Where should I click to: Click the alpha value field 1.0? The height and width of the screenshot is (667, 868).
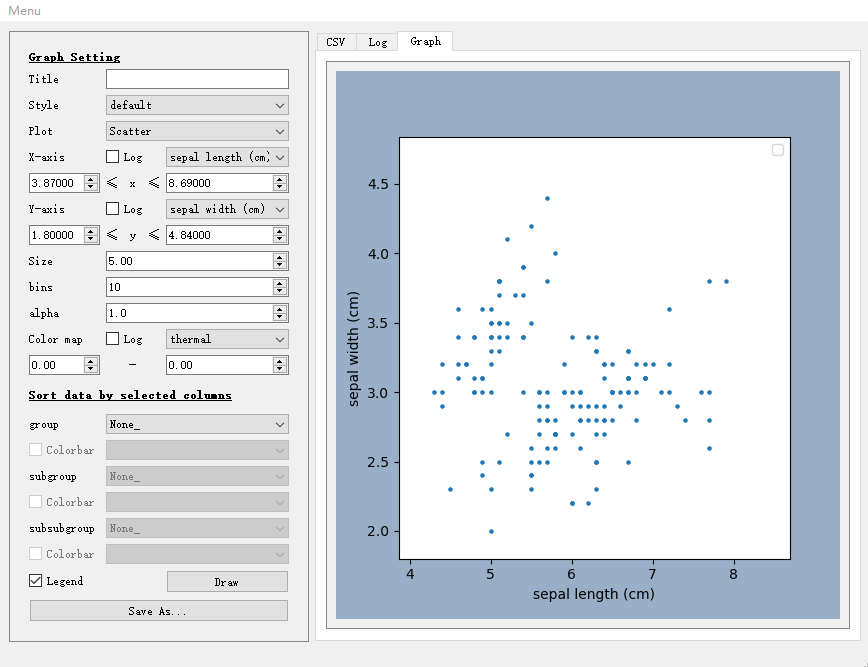pyautogui.click(x=197, y=313)
